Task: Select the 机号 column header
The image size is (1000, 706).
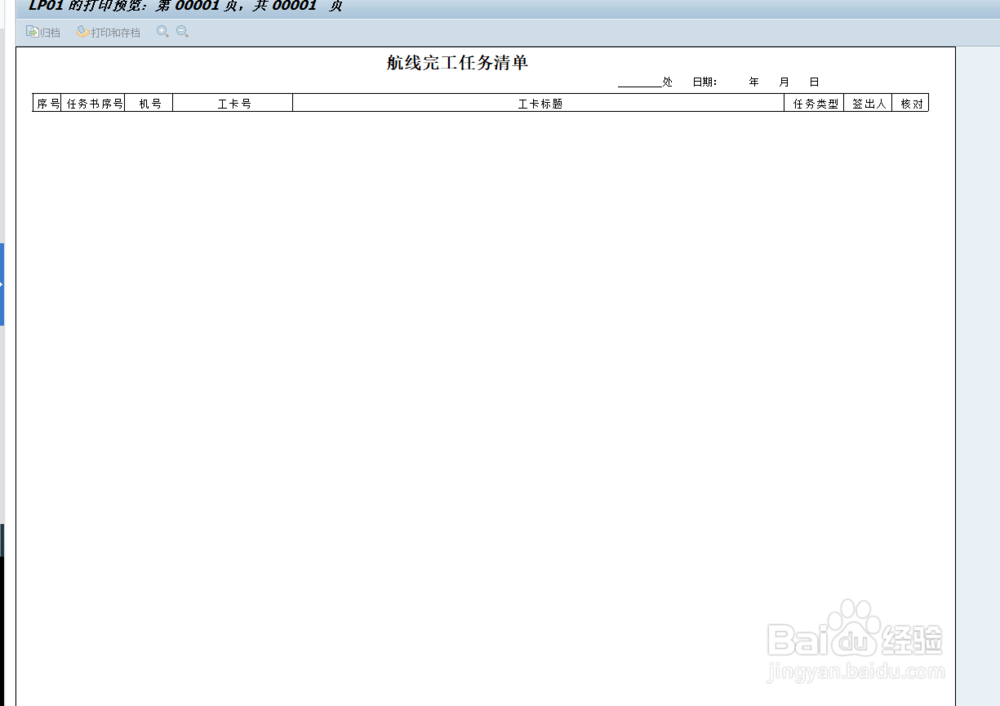Action: pos(149,102)
